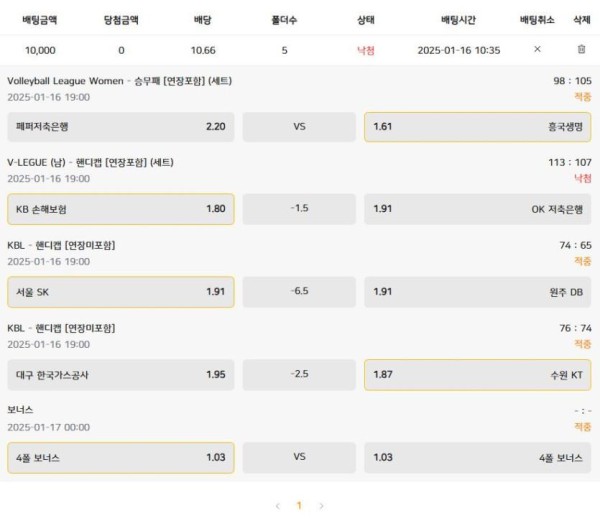This screenshot has width=600, height=521.
Task: Select 대구 한국가스공사 1.95 odds box
Action: pyautogui.click(x=121, y=375)
